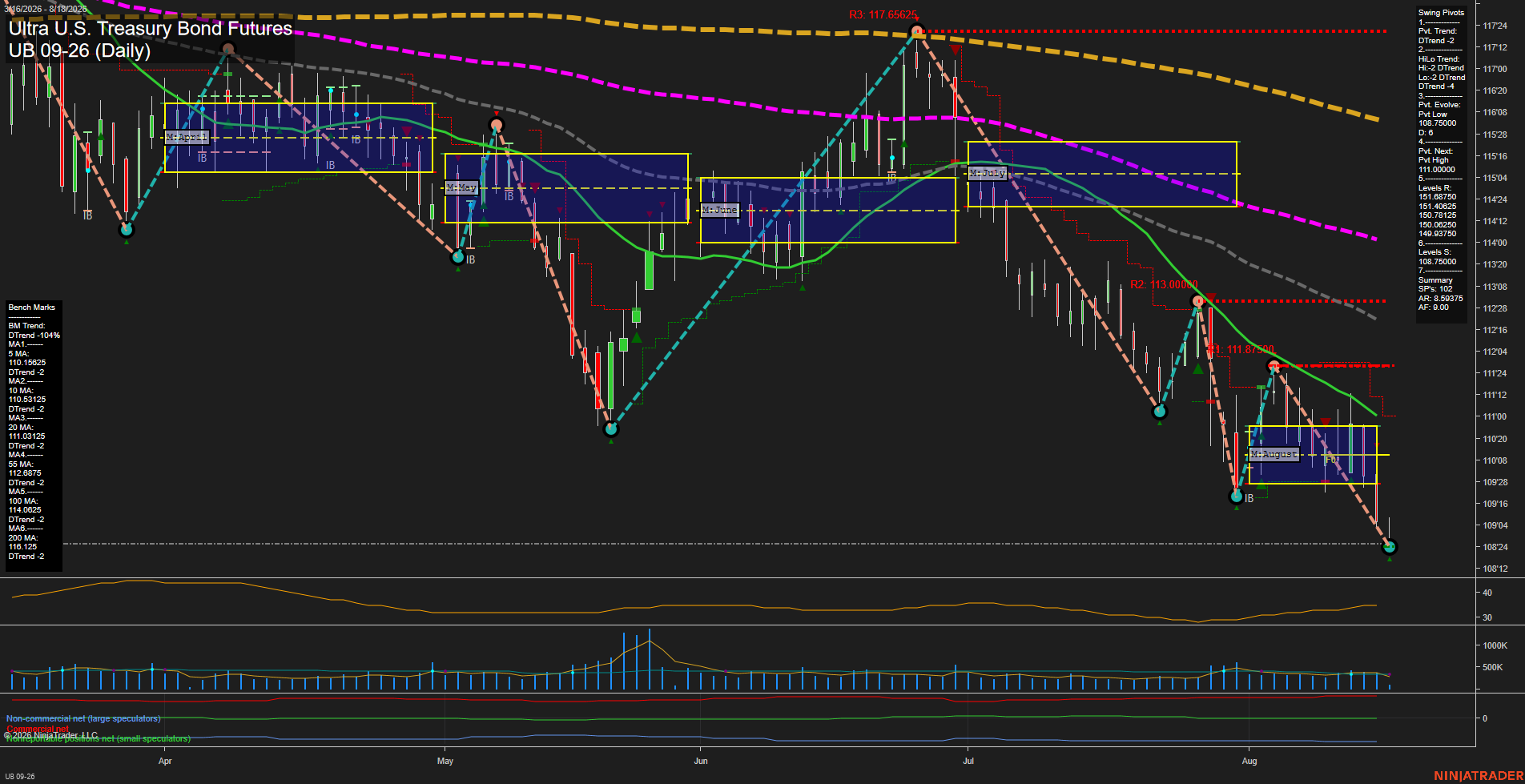This screenshot has width=1525, height=784.
Task: Select the M:July monthly range label
Action: tap(987, 173)
